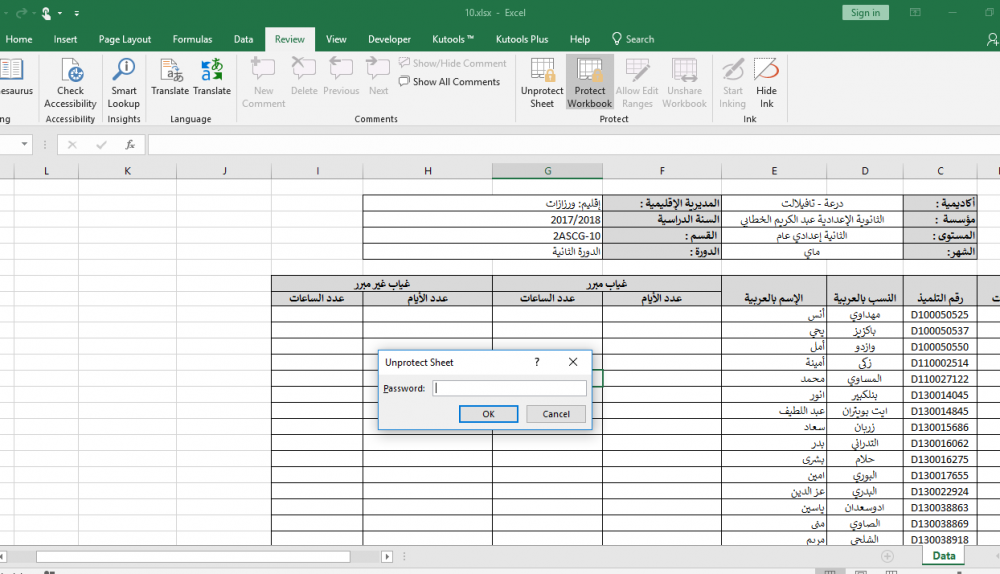This screenshot has height=574, width=1000.
Task: Select the Data sheet tab
Action: point(943,556)
